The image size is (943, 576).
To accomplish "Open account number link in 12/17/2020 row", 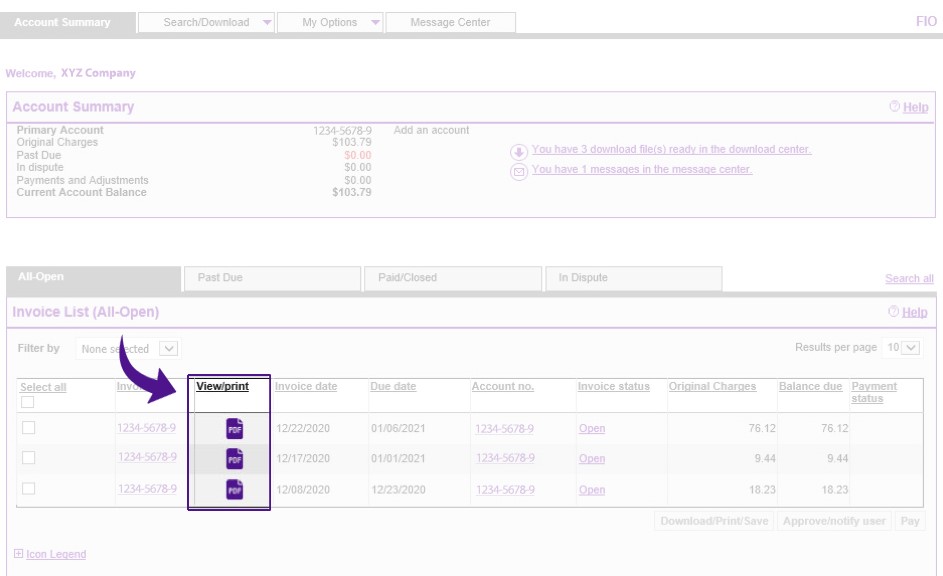I will click(x=505, y=458).
